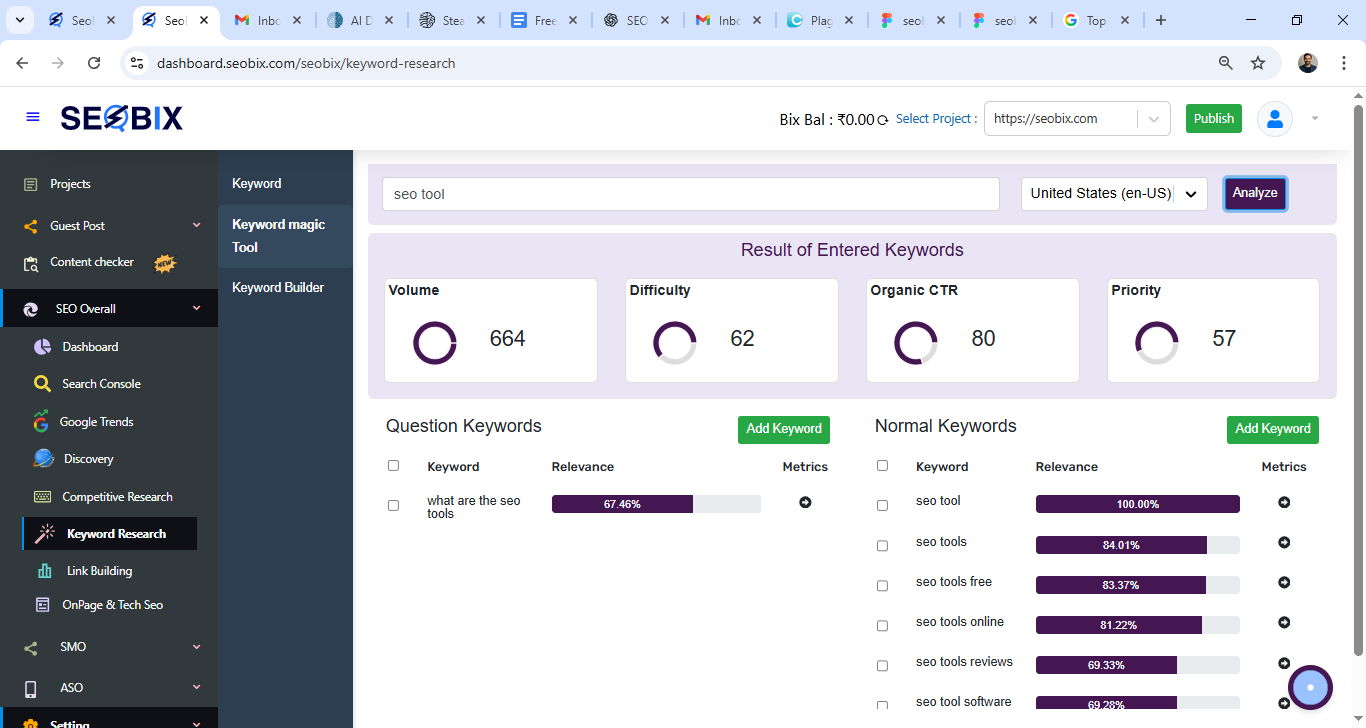Open Google Trends from the sidebar
This screenshot has width=1366, height=728.
96,422
